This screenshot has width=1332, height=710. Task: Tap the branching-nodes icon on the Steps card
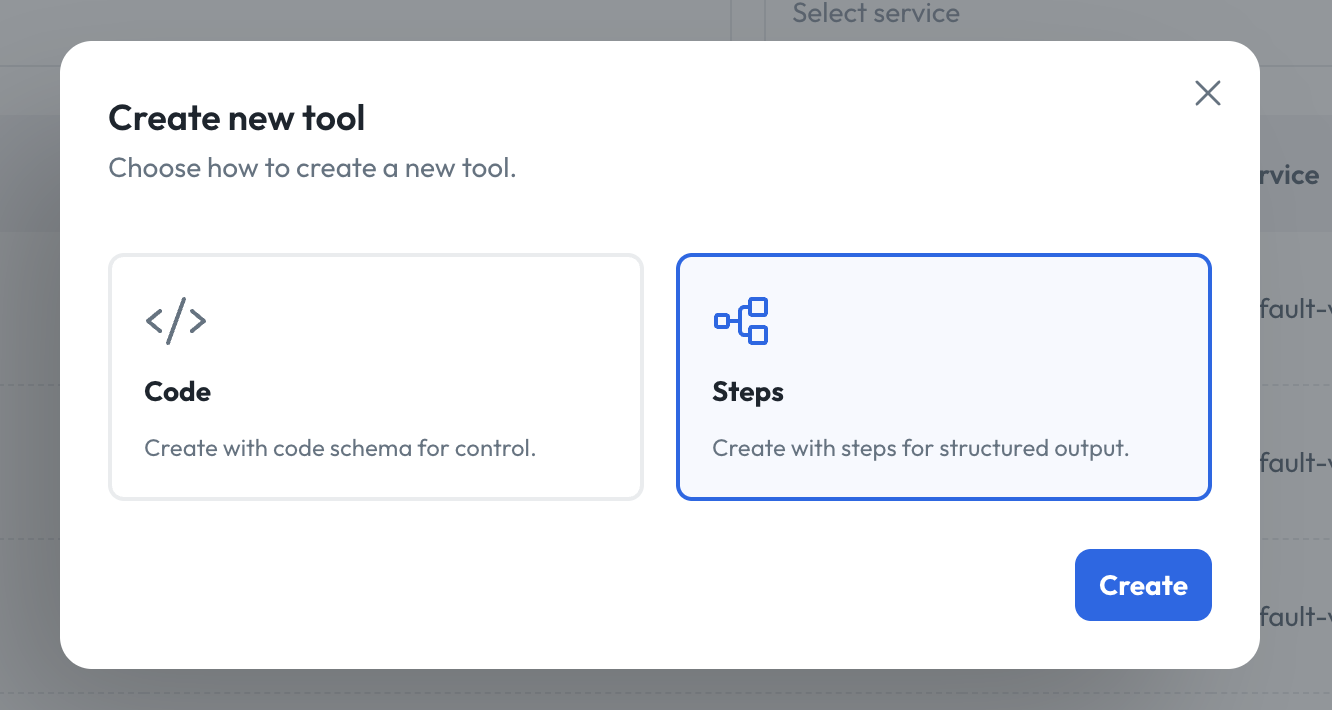click(x=740, y=320)
